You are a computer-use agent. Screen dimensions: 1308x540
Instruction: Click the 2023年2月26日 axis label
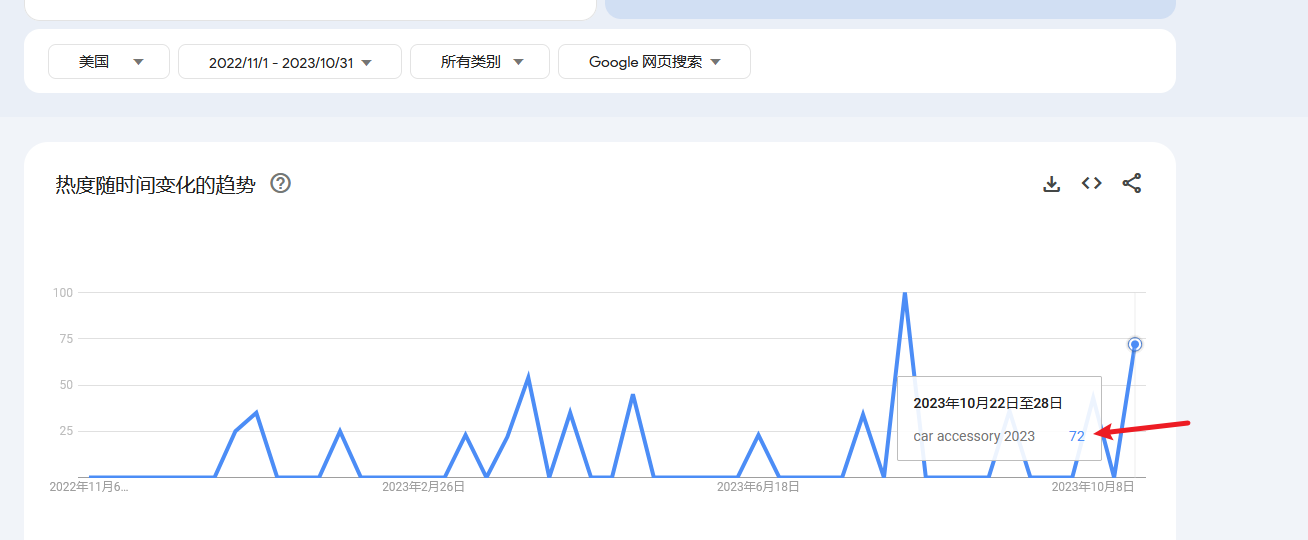[424, 487]
